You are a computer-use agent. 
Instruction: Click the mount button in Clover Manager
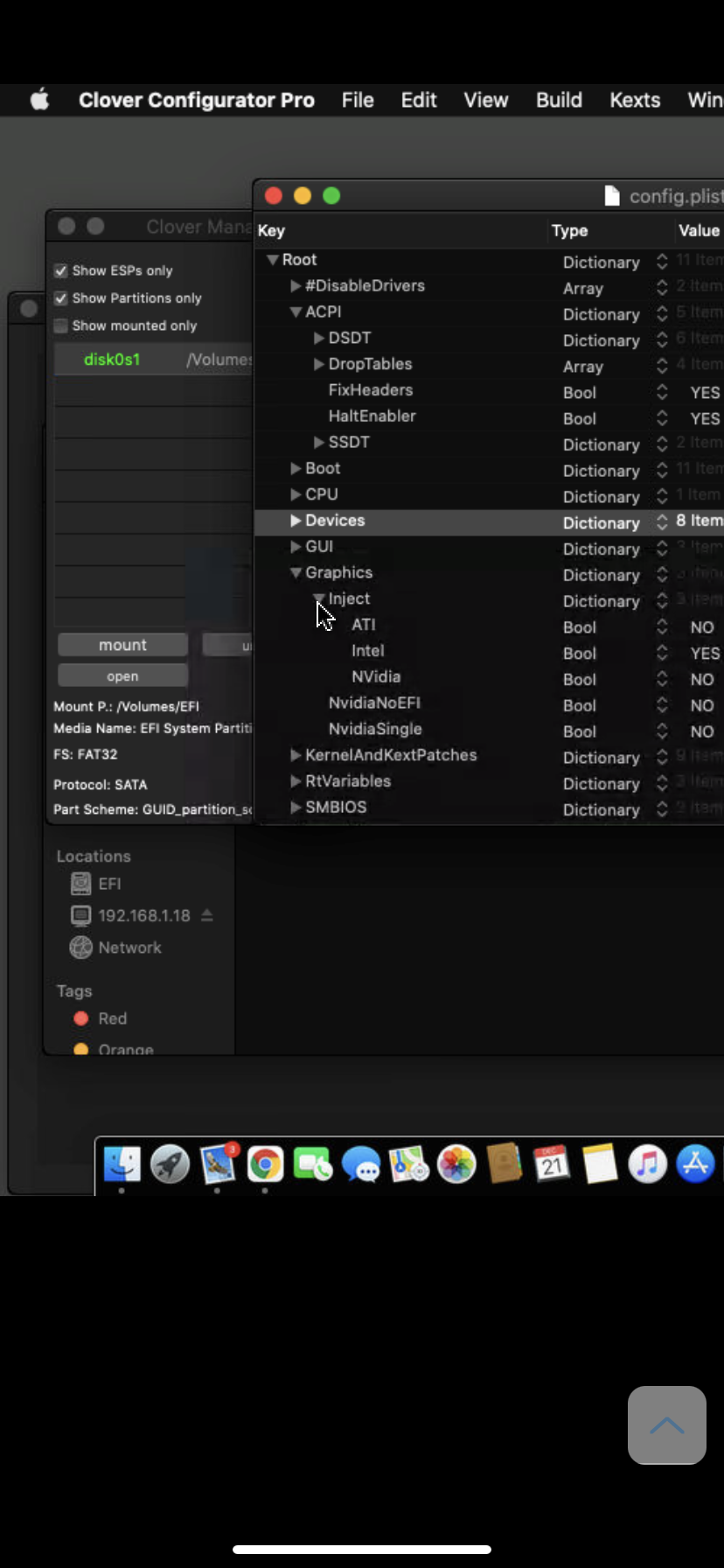pyautogui.click(x=122, y=645)
